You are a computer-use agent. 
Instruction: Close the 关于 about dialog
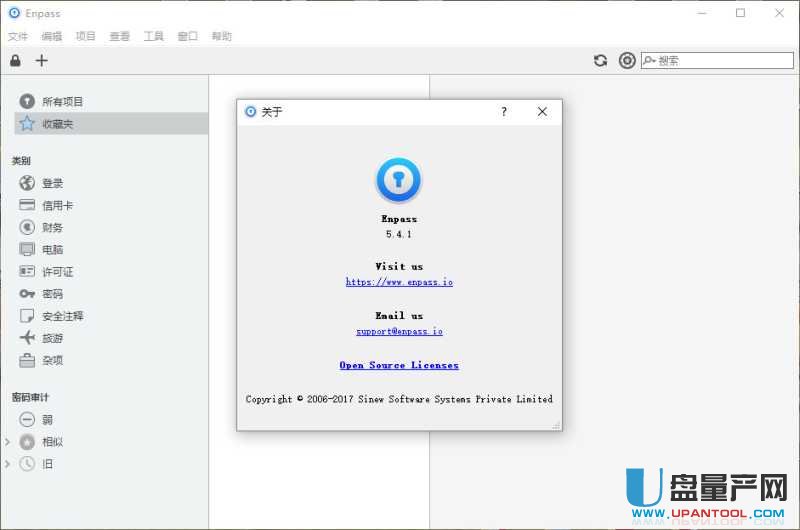(x=542, y=112)
